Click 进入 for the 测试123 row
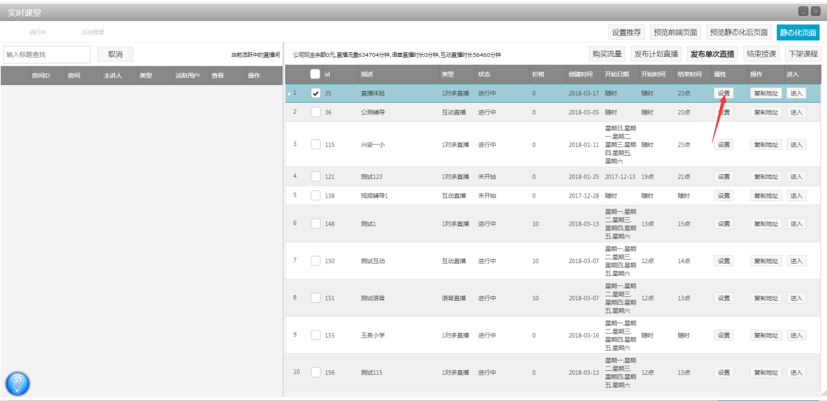 tap(796, 177)
